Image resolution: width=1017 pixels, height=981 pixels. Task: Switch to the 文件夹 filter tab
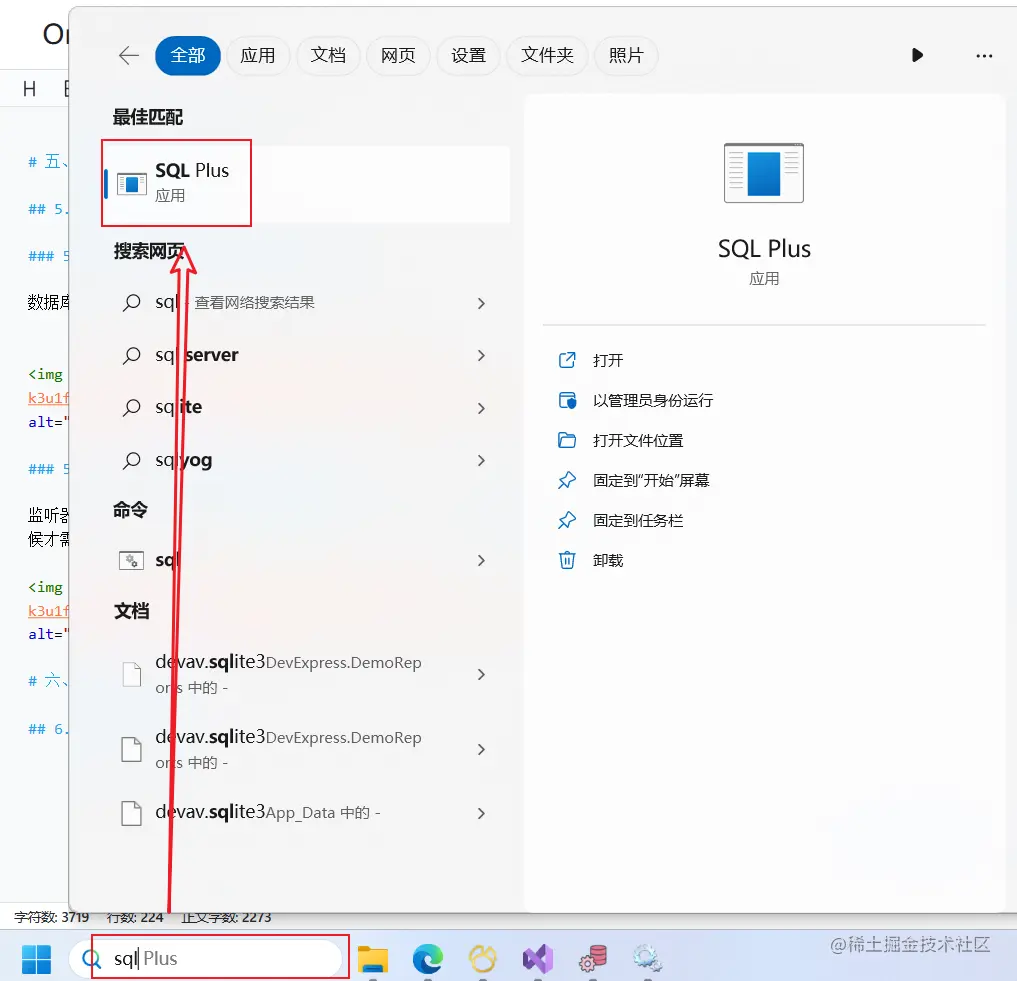547,56
